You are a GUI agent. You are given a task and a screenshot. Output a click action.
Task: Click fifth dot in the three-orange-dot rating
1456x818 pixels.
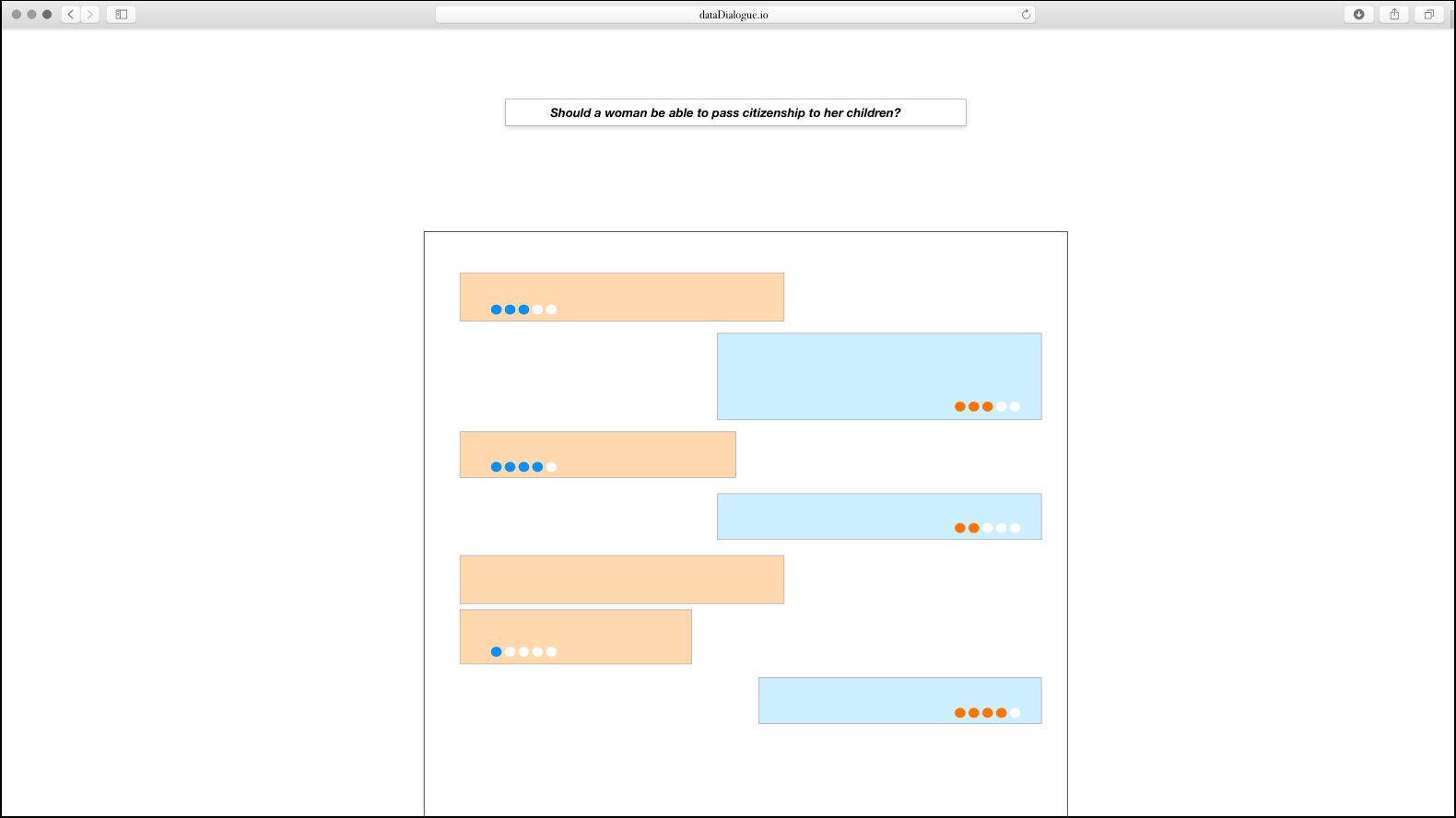1016,406
